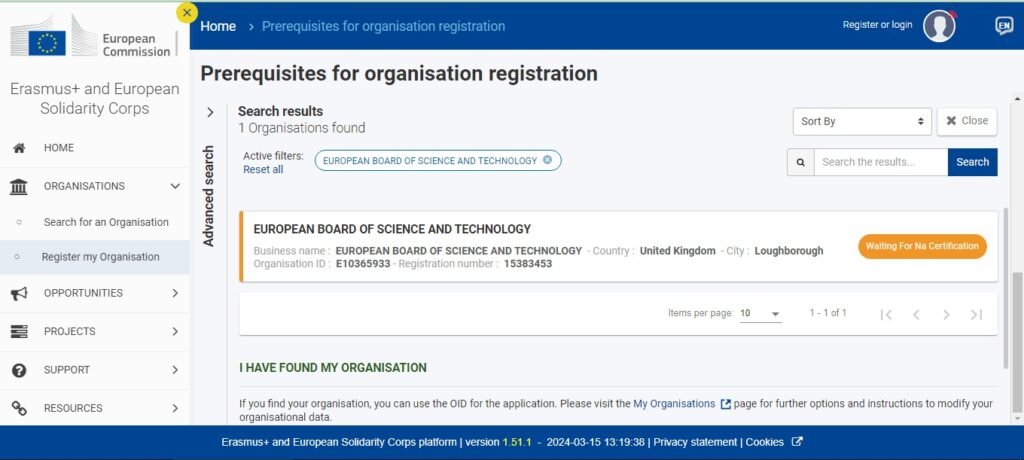Click the user profile avatar icon
This screenshot has width=1024, height=460.
click(x=939, y=26)
